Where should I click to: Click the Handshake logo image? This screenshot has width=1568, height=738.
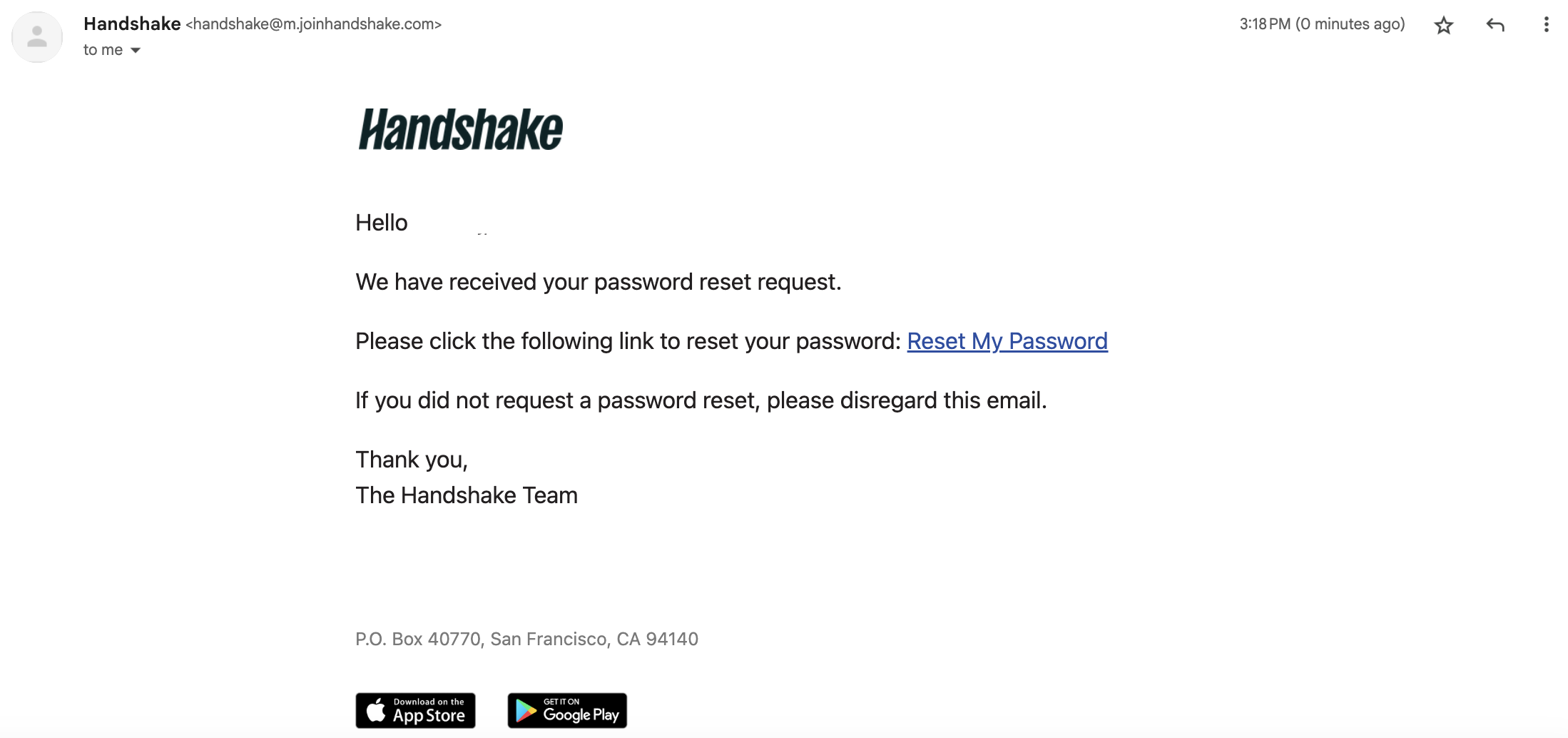click(461, 129)
